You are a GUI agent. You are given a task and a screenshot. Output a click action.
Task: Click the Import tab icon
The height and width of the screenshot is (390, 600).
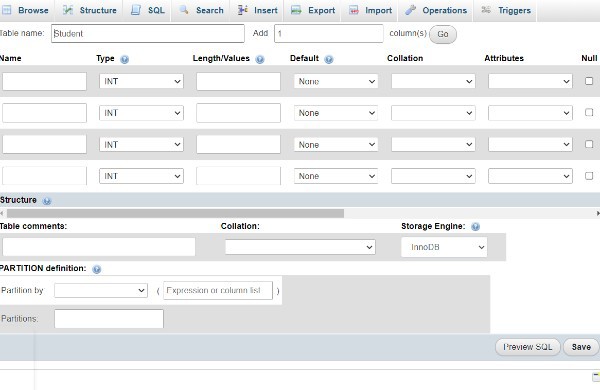click(354, 10)
